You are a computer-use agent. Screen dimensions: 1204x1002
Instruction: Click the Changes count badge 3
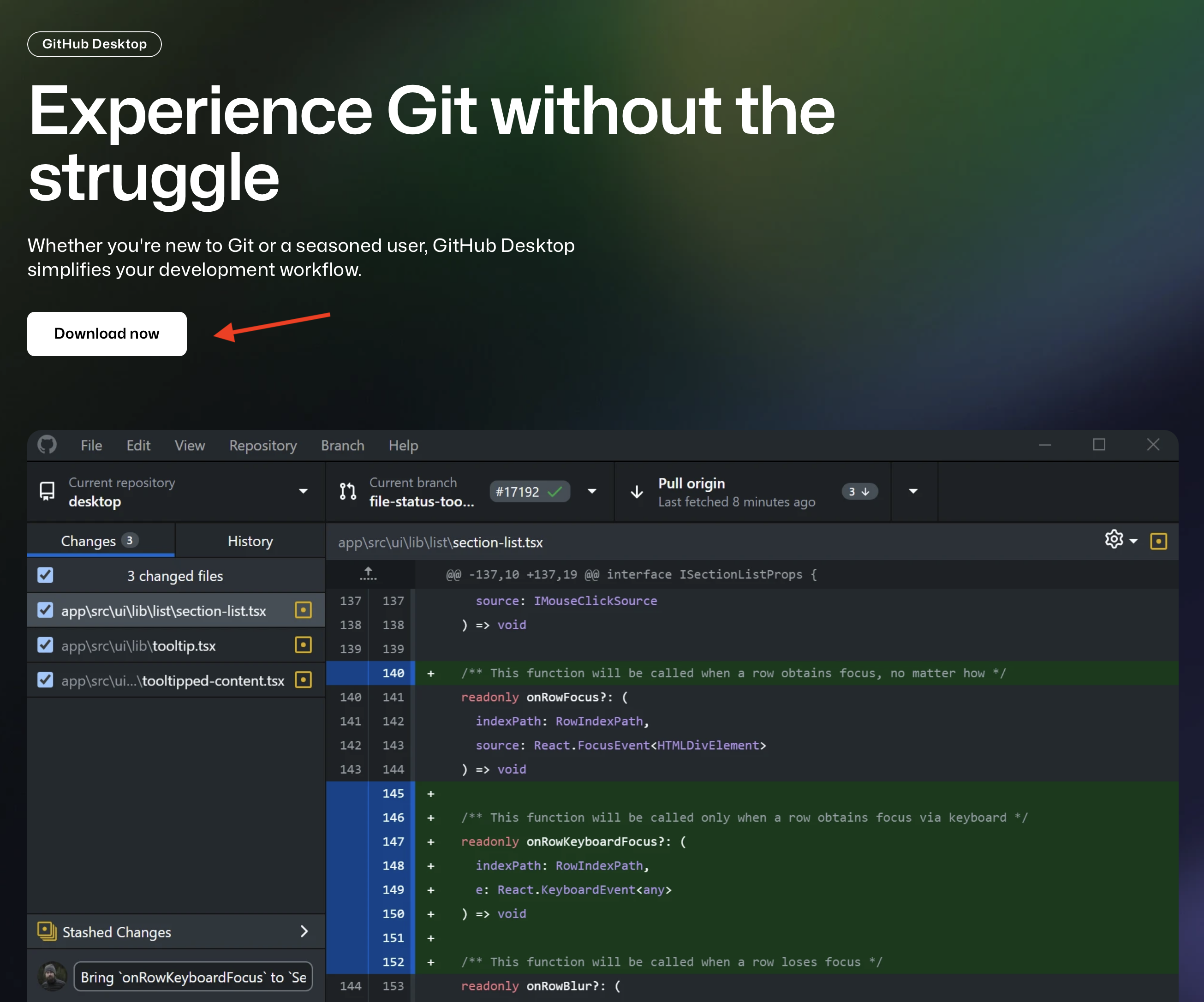pos(130,540)
